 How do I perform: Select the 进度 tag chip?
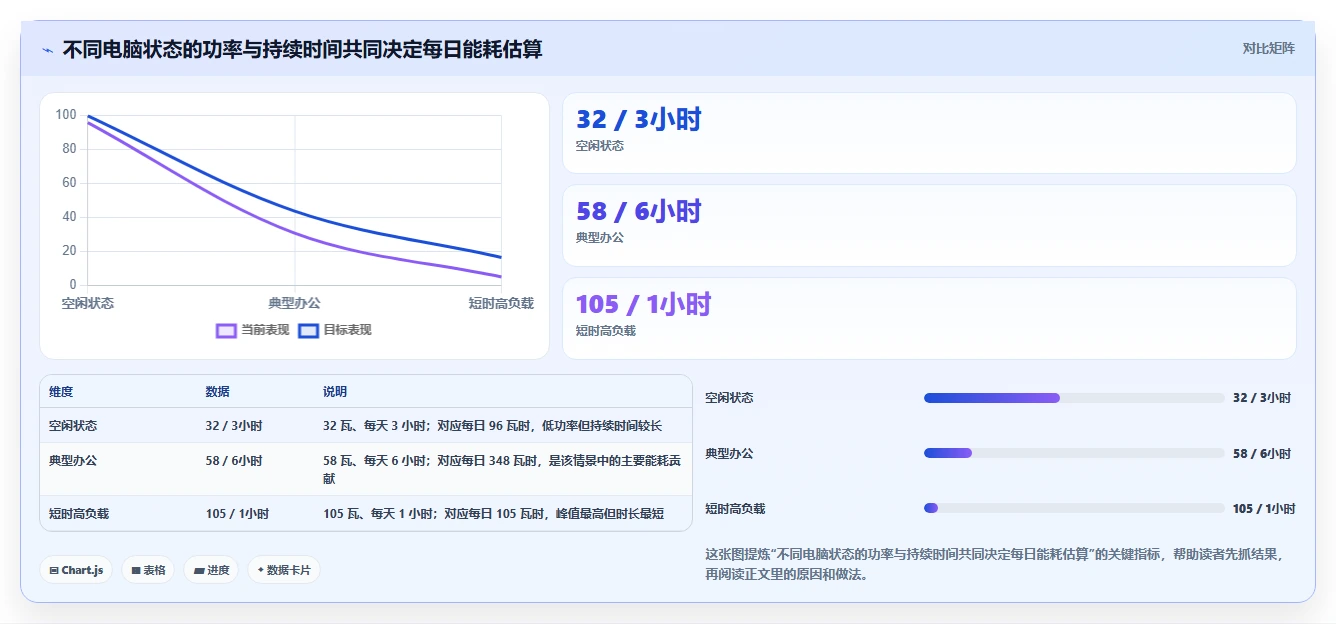click(x=211, y=570)
